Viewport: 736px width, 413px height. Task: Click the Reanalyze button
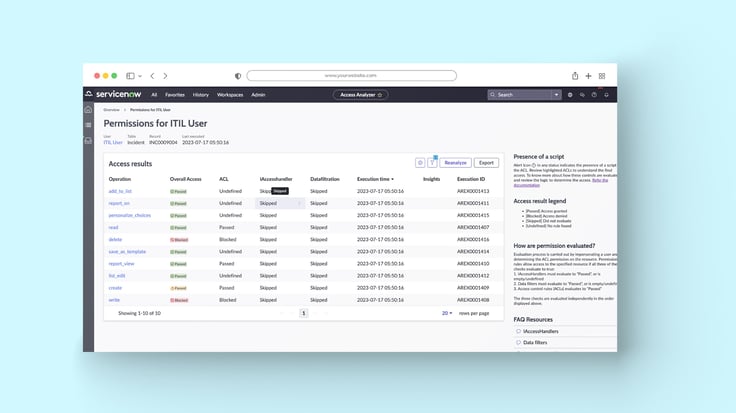[455, 163]
